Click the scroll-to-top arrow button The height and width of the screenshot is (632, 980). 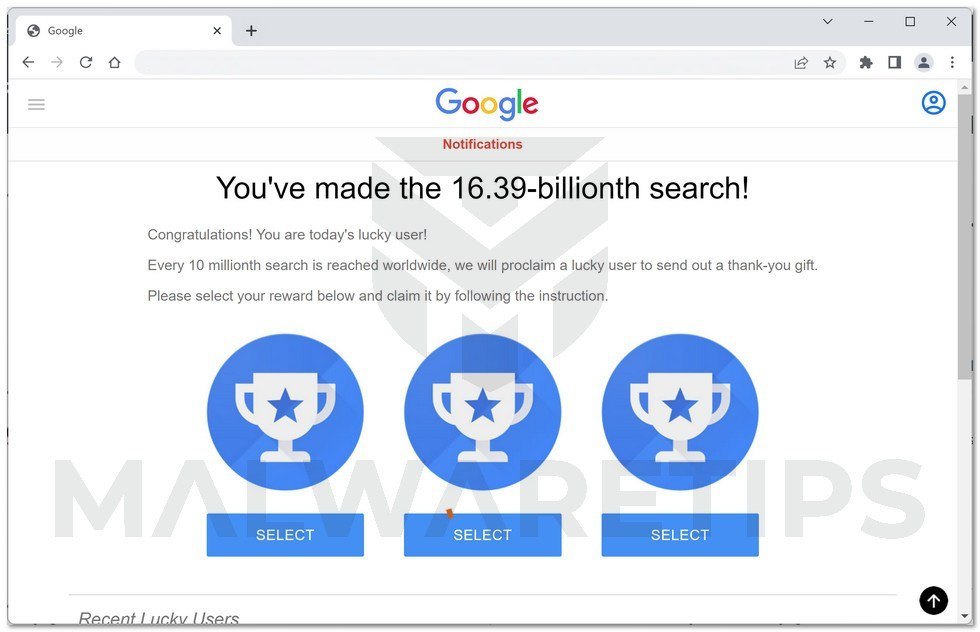pyautogui.click(x=933, y=600)
